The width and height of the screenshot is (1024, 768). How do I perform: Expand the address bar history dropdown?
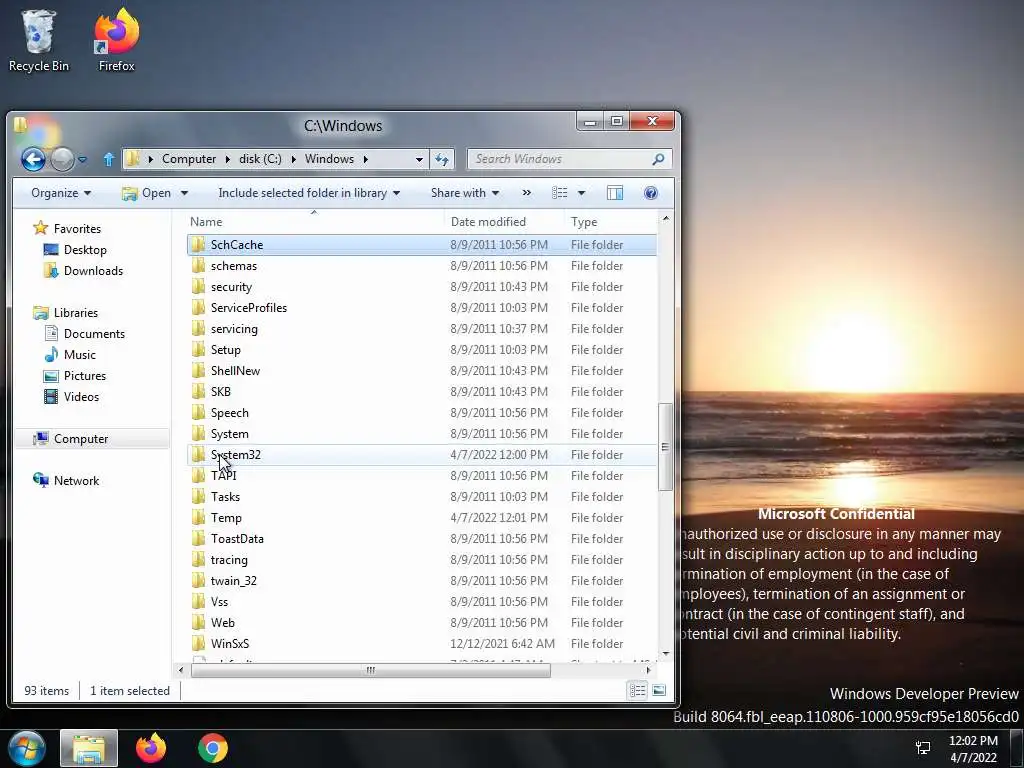[x=419, y=159]
